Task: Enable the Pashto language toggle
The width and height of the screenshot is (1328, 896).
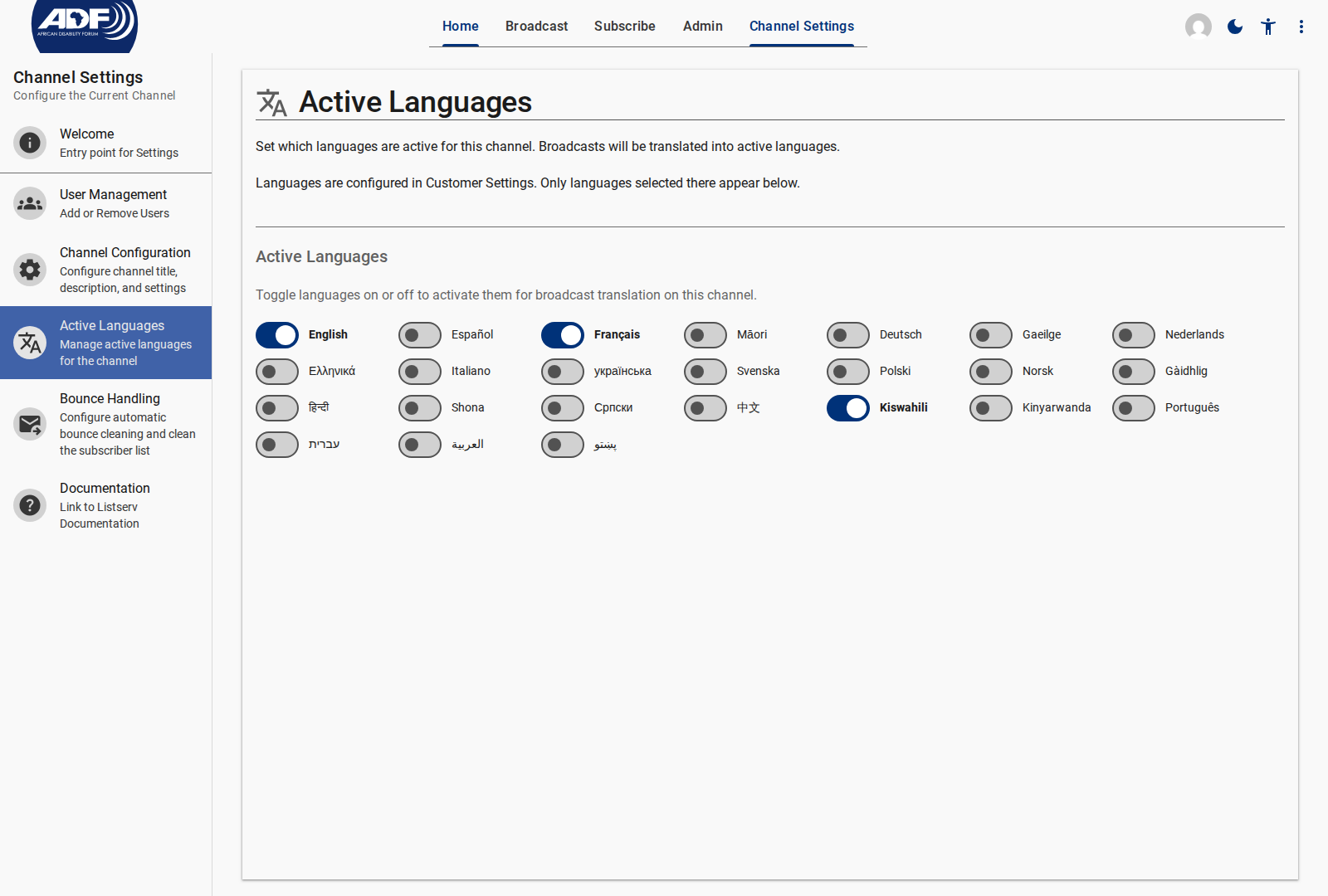Action: click(x=563, y=445)
